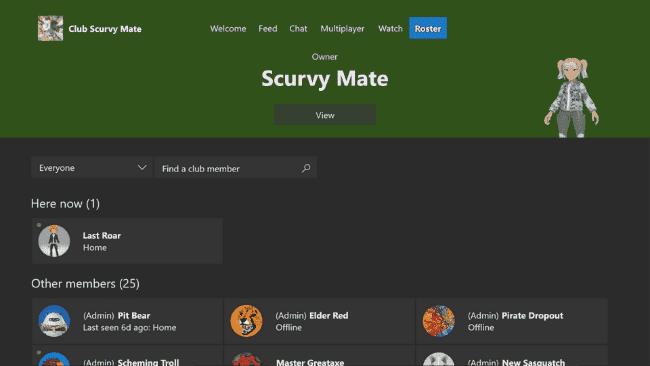Click the Other members (25) heading
This screenshot has height=366, width=650.
tap(85, 284)
